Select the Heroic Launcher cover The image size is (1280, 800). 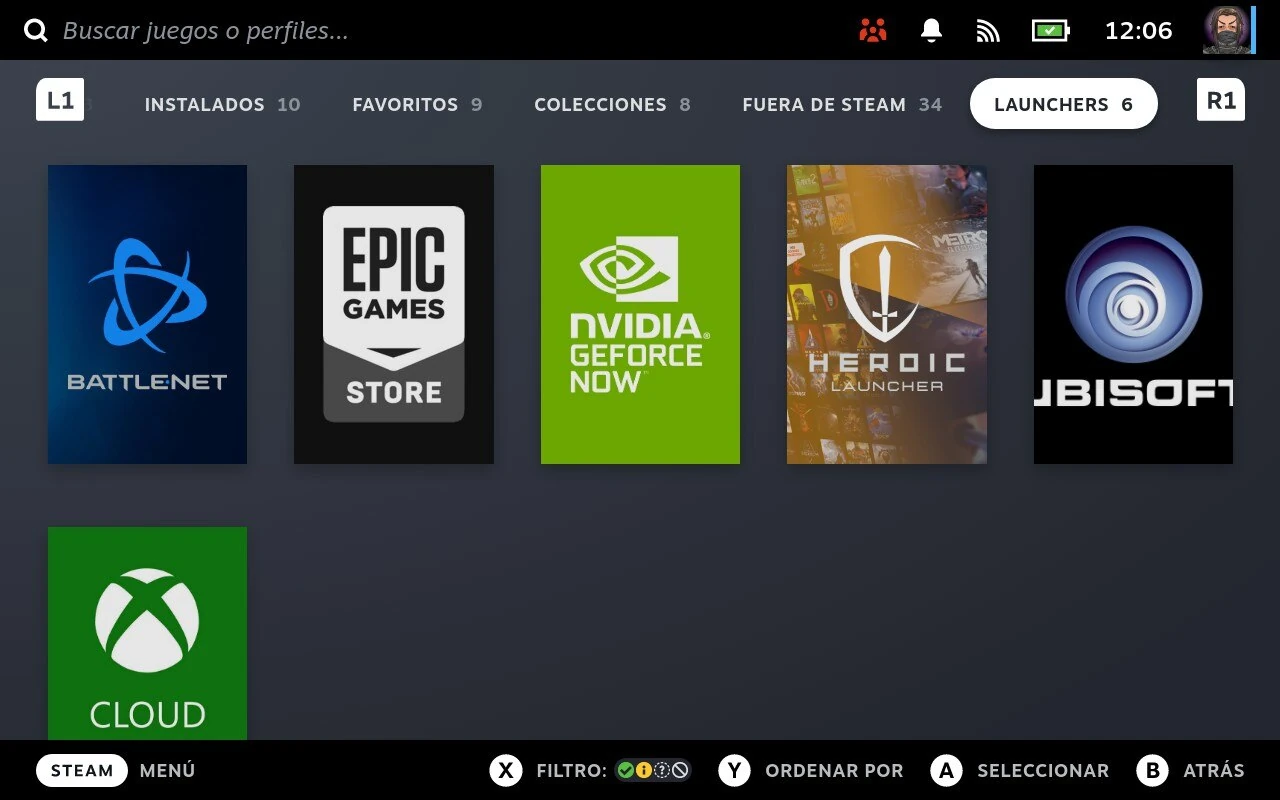click(x=884, y=313)
